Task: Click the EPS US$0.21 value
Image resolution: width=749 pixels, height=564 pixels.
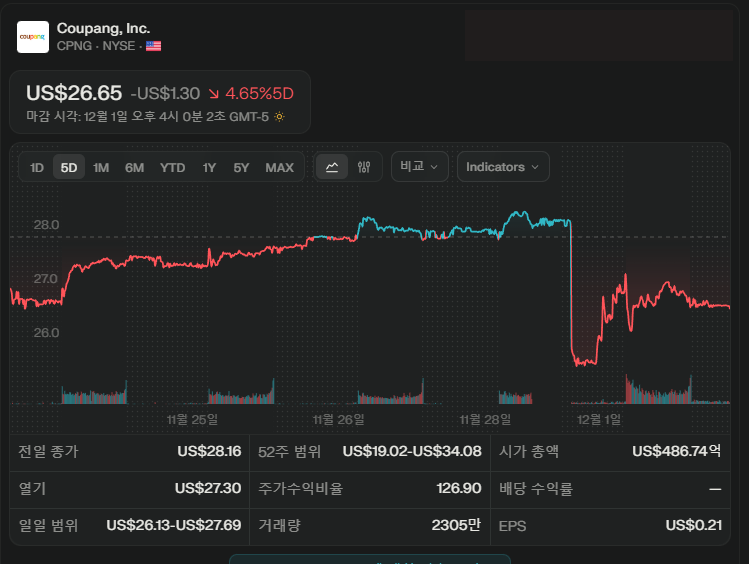Action: coord(694,525)
